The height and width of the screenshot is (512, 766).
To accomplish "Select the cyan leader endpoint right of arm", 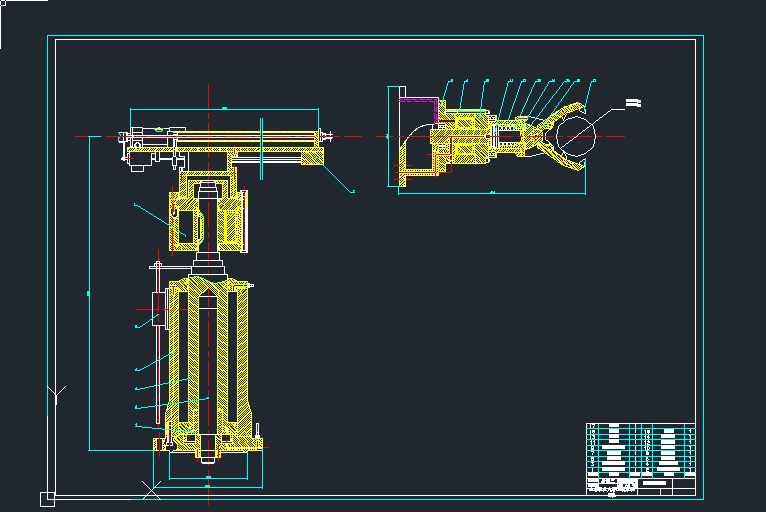I will coord(352,191).
